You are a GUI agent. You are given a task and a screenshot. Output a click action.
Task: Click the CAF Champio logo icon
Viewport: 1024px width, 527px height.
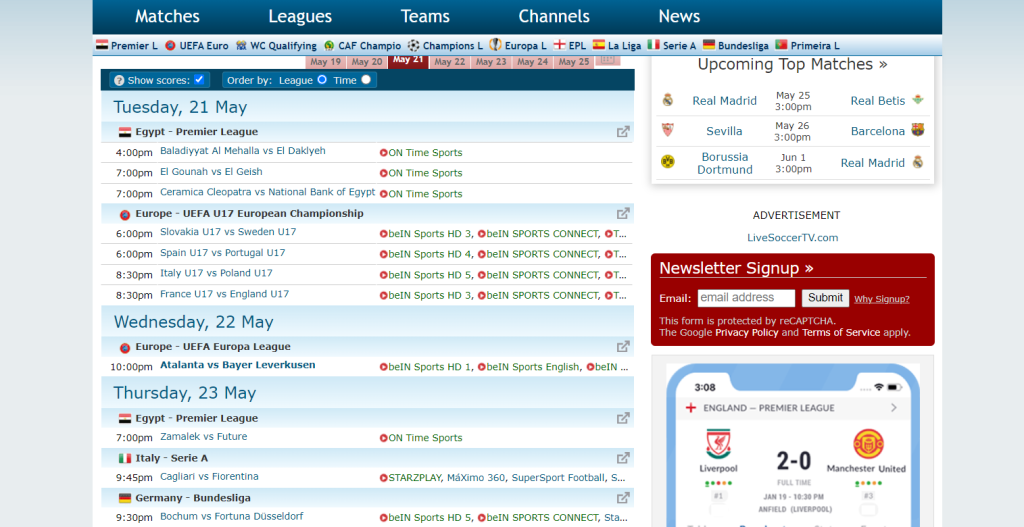coord(329,46)
